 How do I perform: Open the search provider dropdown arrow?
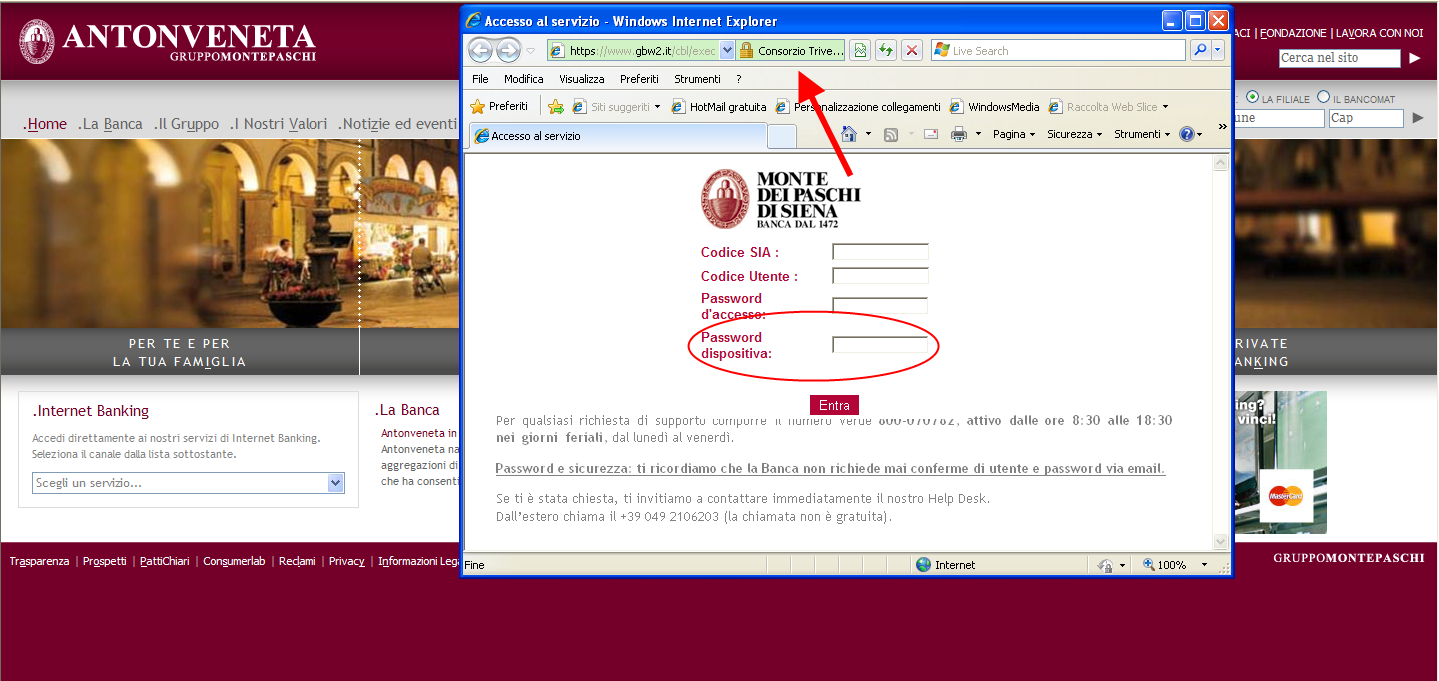point(1218,50)
